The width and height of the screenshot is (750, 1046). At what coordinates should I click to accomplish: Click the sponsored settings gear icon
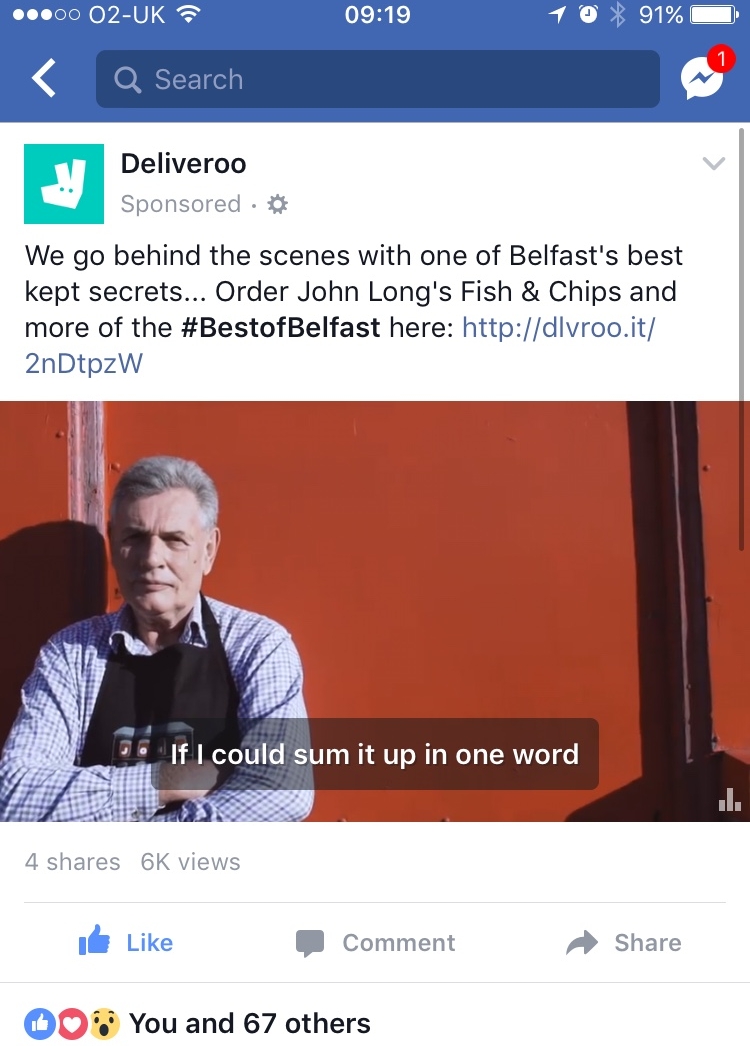[x=277, y=204]
